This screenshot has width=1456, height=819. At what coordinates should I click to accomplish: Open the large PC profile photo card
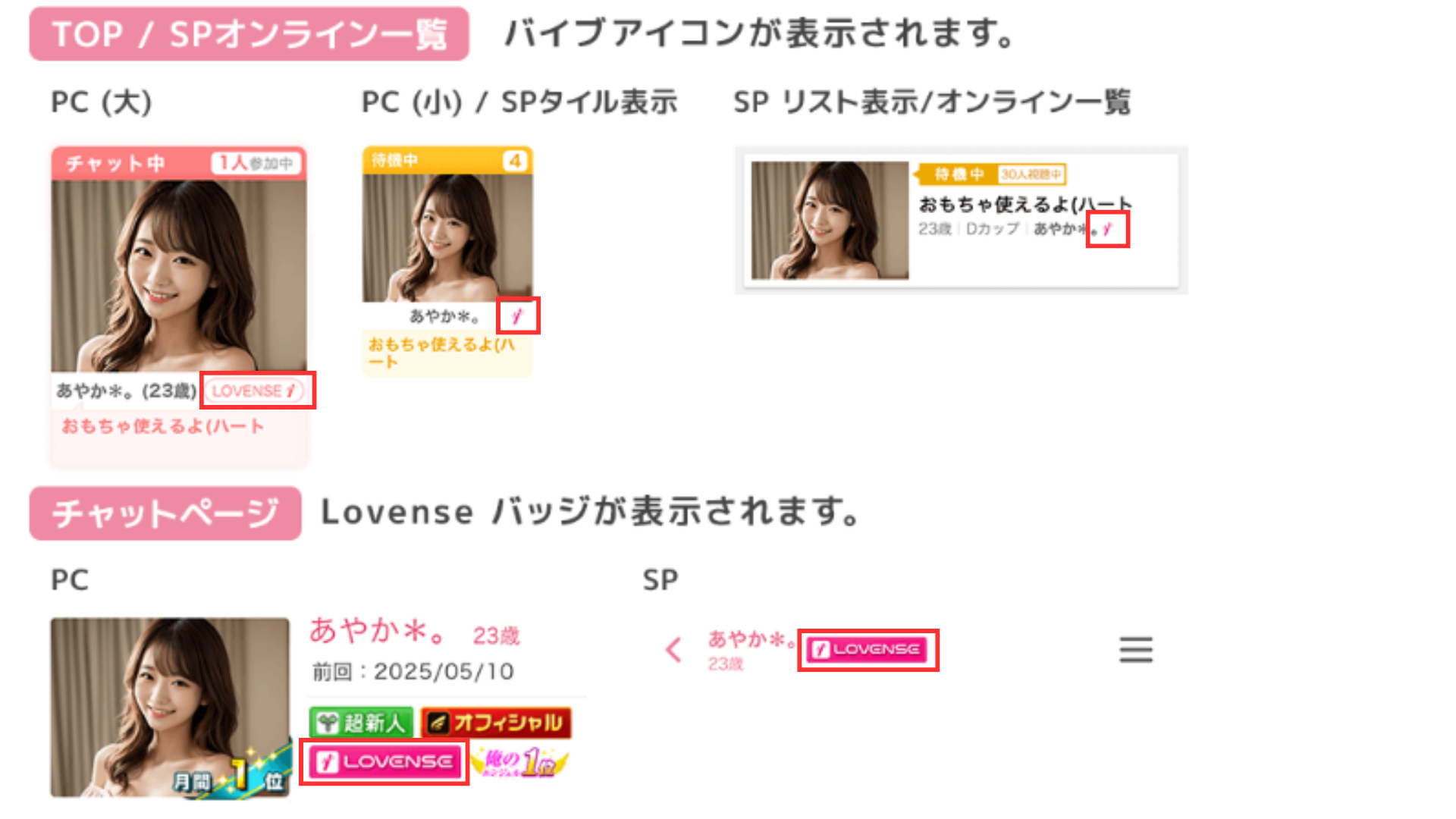point(179,275)
